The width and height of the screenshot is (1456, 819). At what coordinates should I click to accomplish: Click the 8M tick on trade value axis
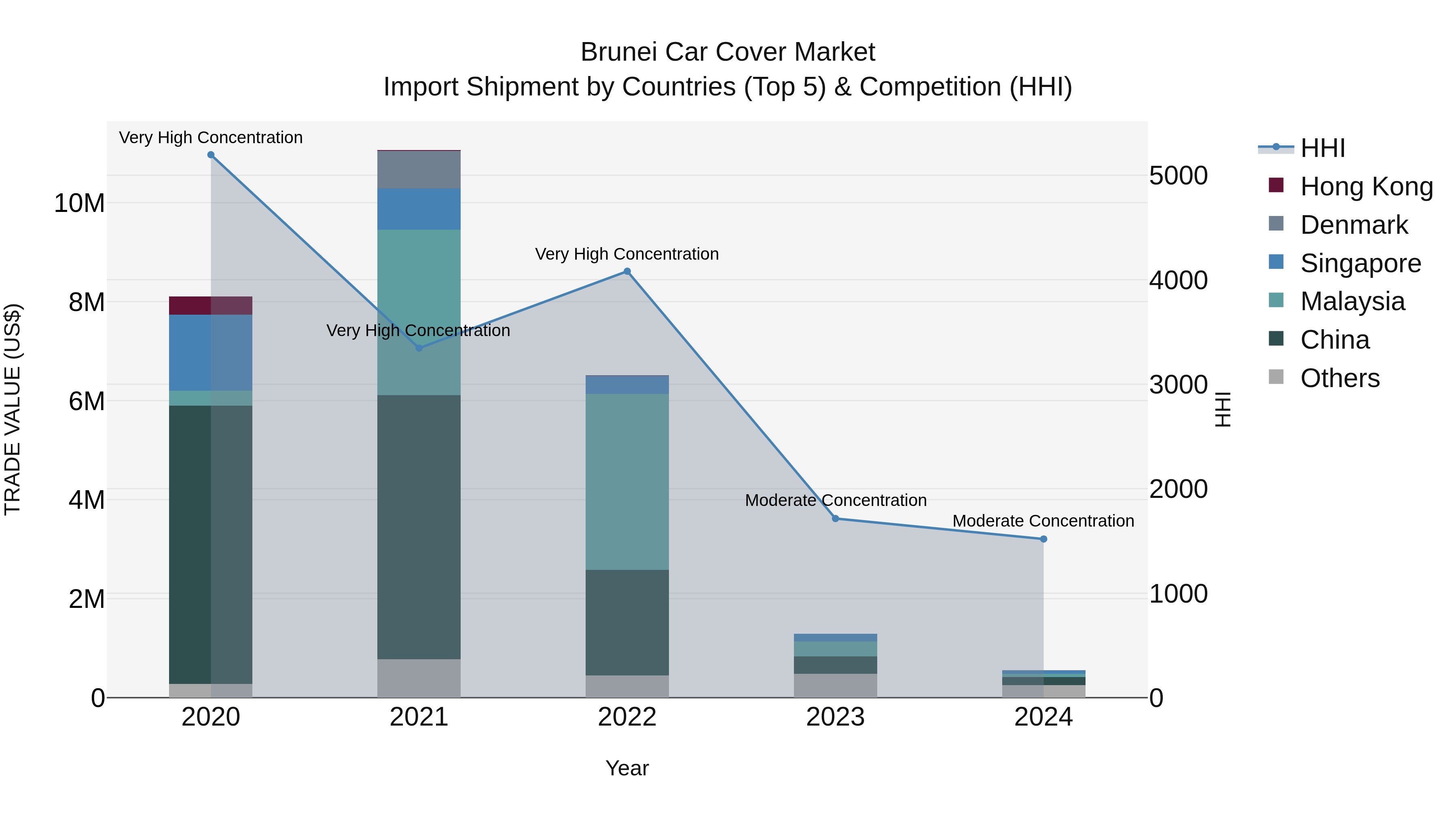tap(87, 303)
